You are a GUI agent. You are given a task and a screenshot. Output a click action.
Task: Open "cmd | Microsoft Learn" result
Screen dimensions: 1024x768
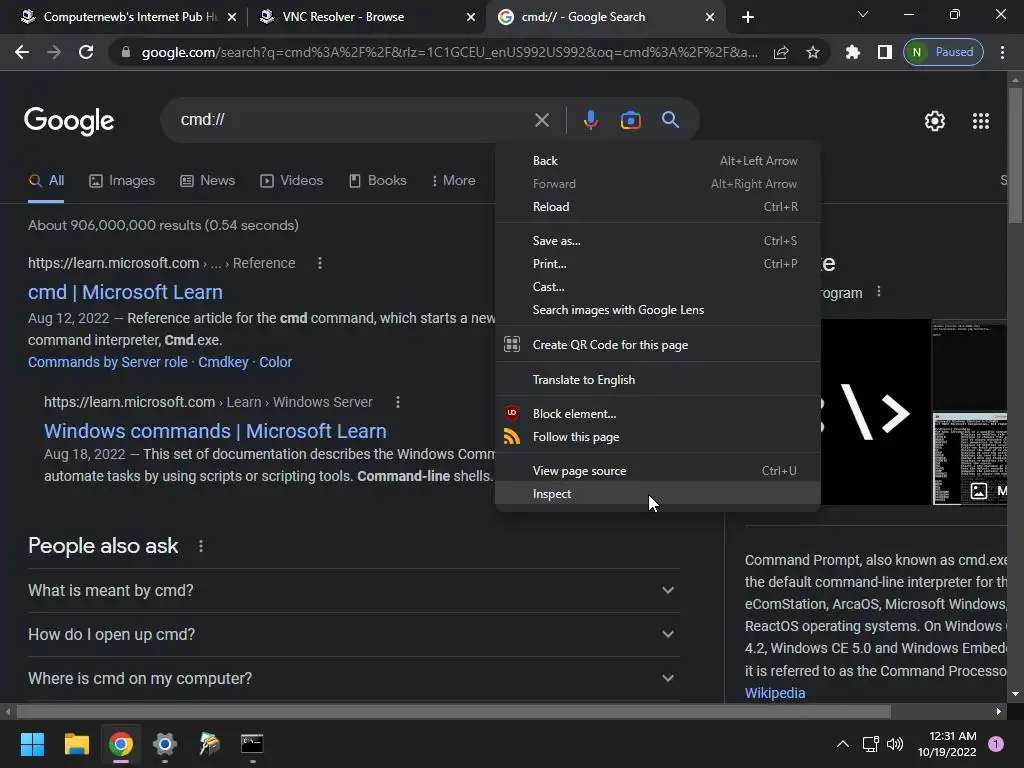(x=125, y=292)
